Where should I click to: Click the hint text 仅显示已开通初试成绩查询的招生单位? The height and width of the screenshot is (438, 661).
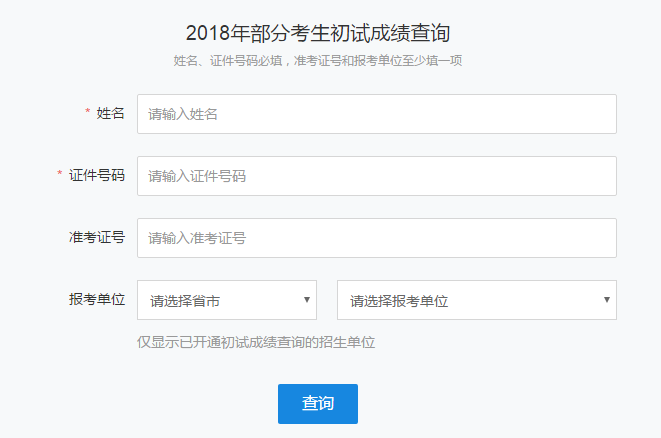point(256,342)
